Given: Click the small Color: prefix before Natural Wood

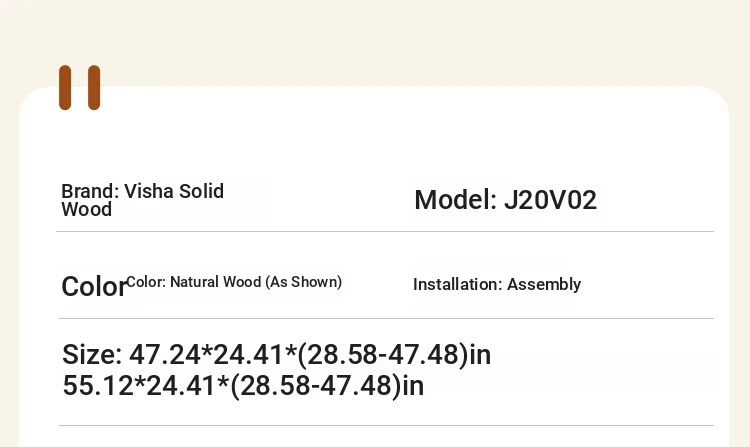Looking at the screenshot, I should [x=146, y=282].
